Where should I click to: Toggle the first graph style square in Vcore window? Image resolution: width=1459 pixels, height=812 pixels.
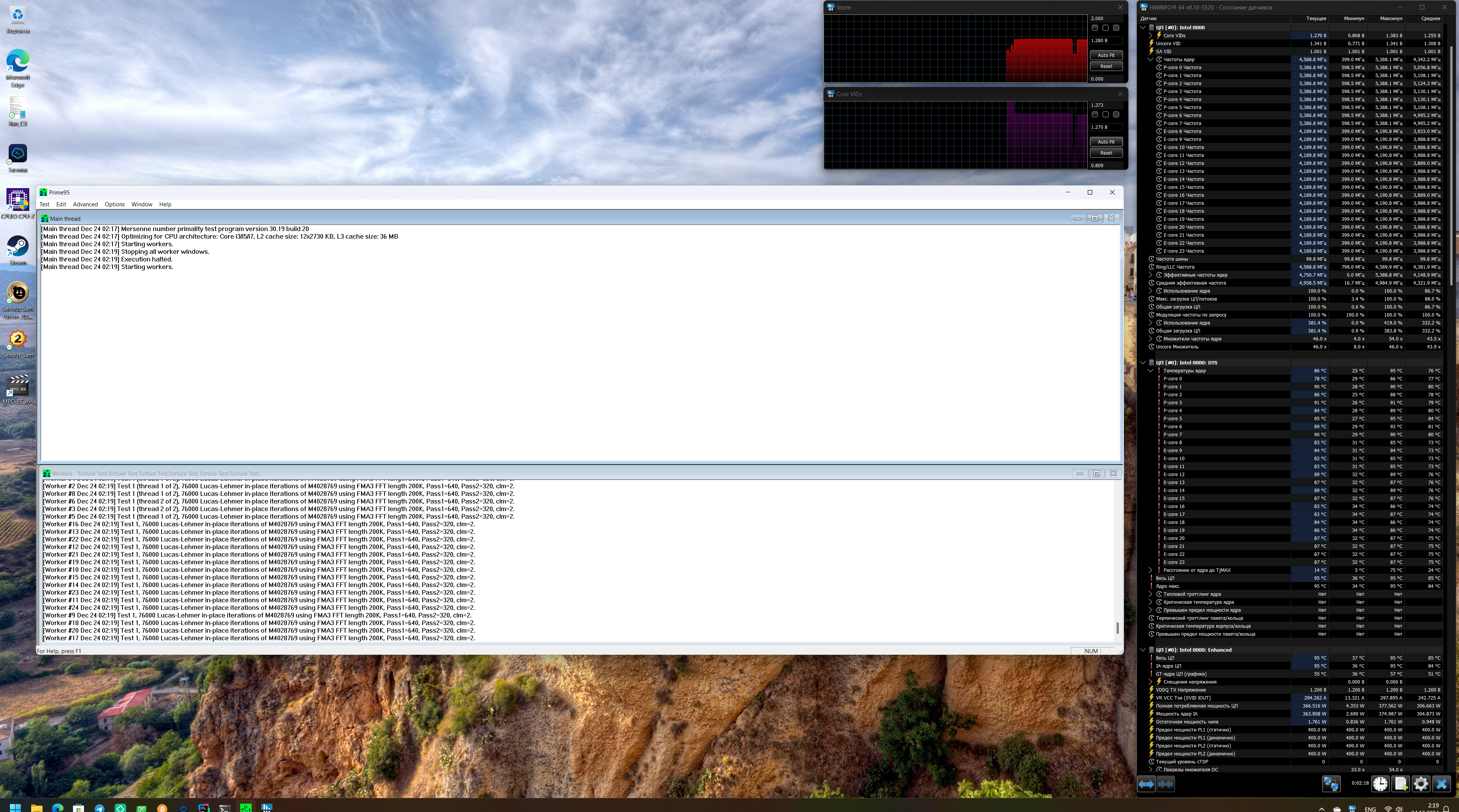click(x=1095, y=28)
